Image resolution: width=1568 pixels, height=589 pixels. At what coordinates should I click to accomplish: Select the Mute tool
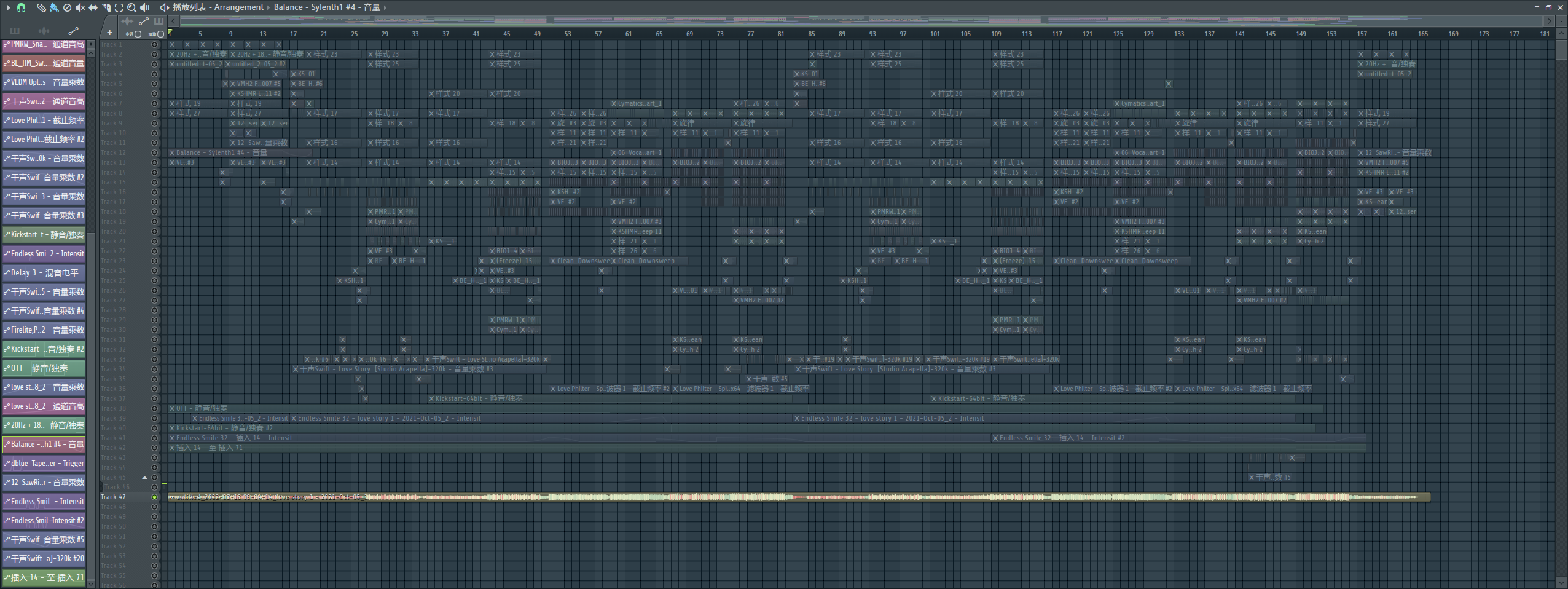click(x=80, y=7)
